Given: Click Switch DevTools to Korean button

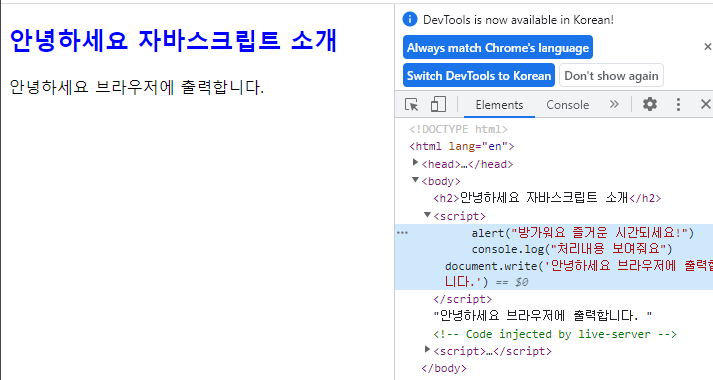Looking at the screenshot, I should point(479,75).
